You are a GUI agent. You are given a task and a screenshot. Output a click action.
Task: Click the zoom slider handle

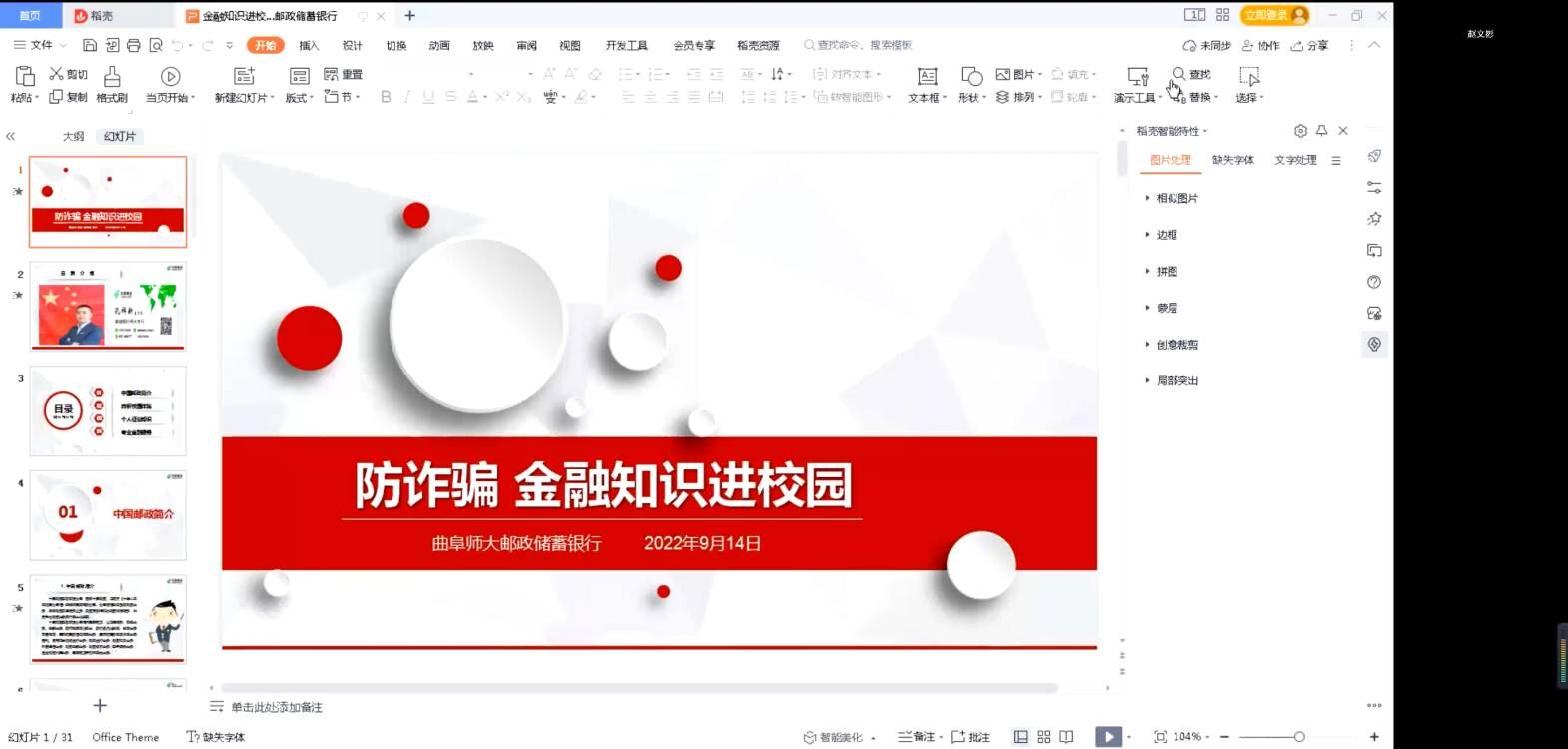pos(1299,737)
